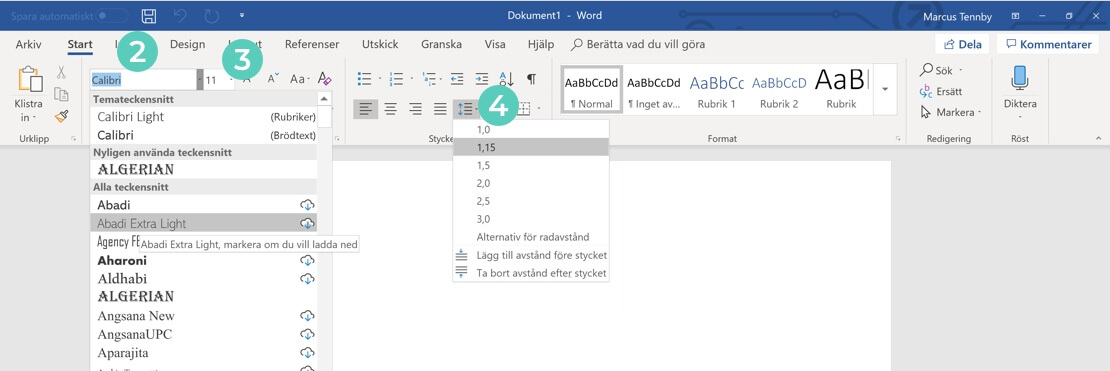Viewport: 1110px width, 371px height.
Task: Open the Hjälp tab
Action: pos(541,44)
